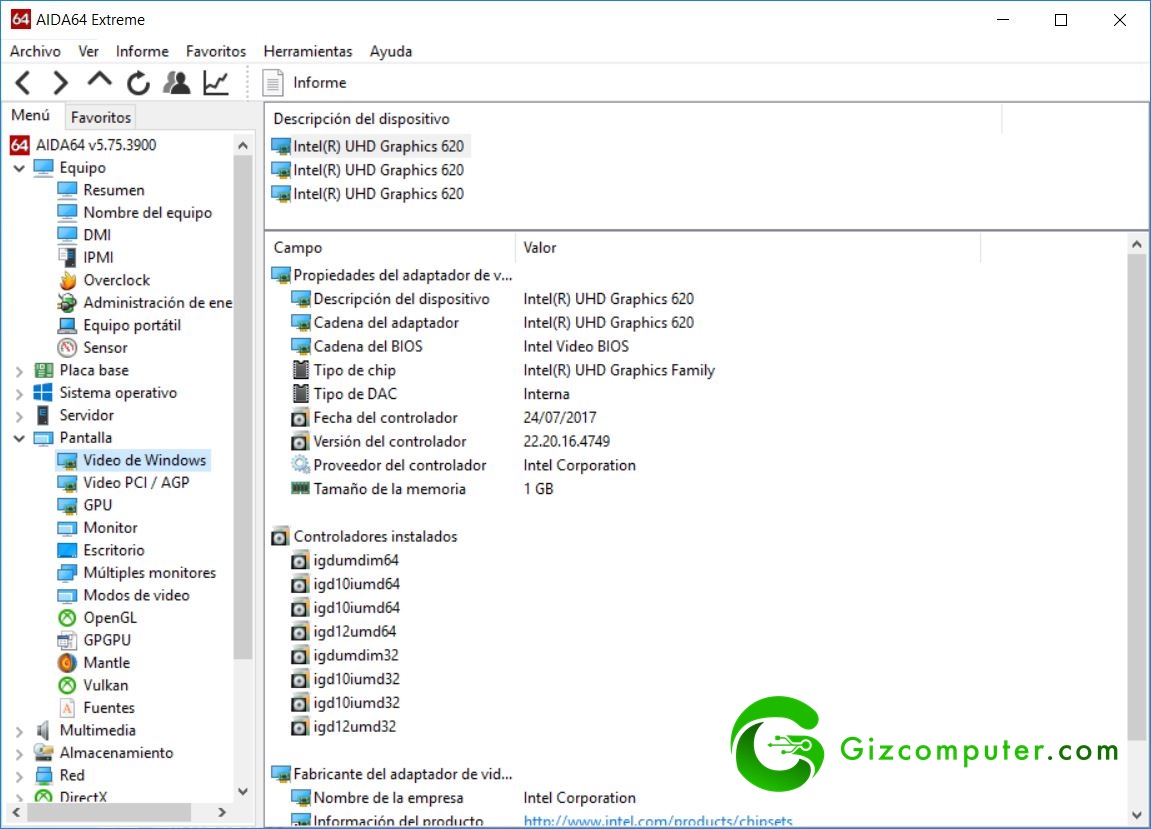Open the OpenGL entry
Image resolution: width=1151 pixels, height=829 pixels.
[109, 618]
